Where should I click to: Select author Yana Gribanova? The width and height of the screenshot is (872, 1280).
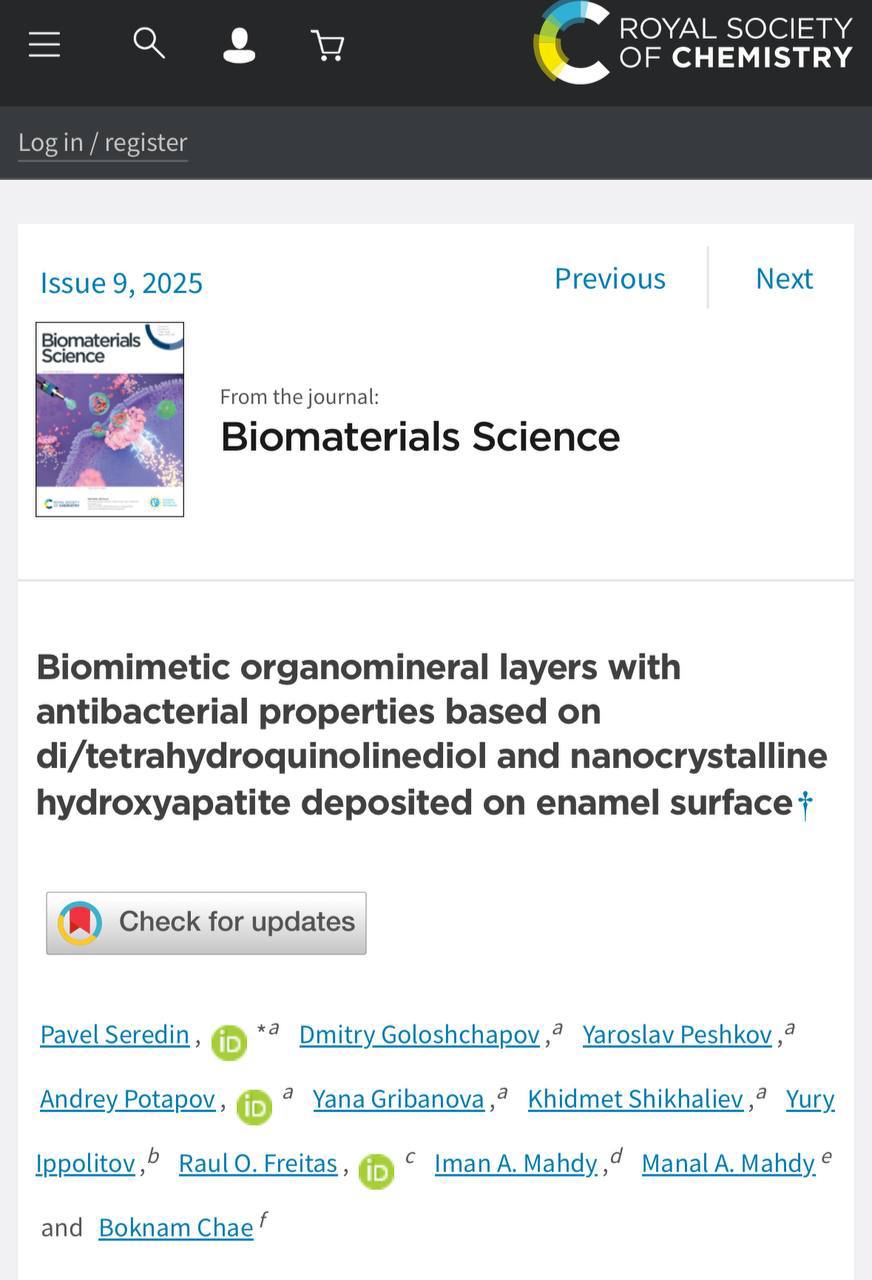tap(398, 1099)
